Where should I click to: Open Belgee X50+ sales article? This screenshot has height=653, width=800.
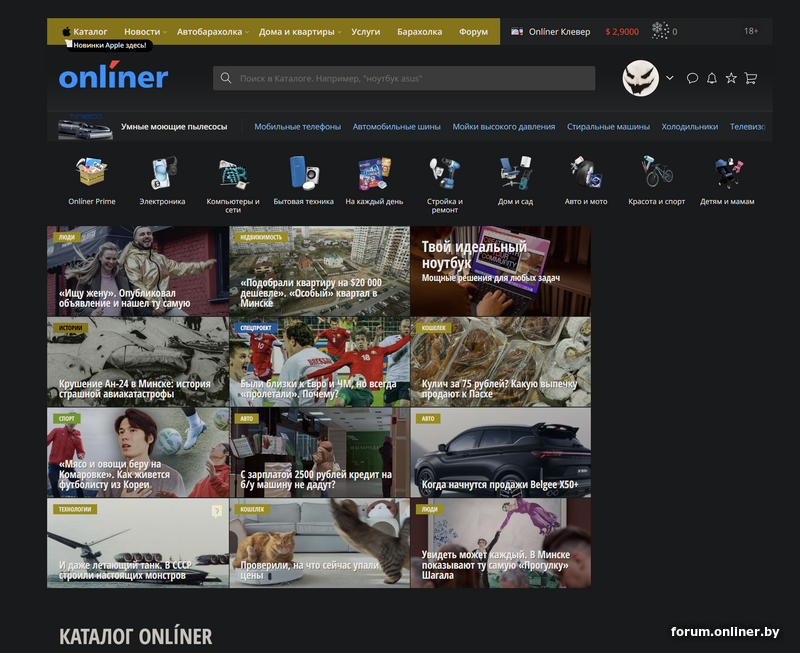(x=501, y=452)
